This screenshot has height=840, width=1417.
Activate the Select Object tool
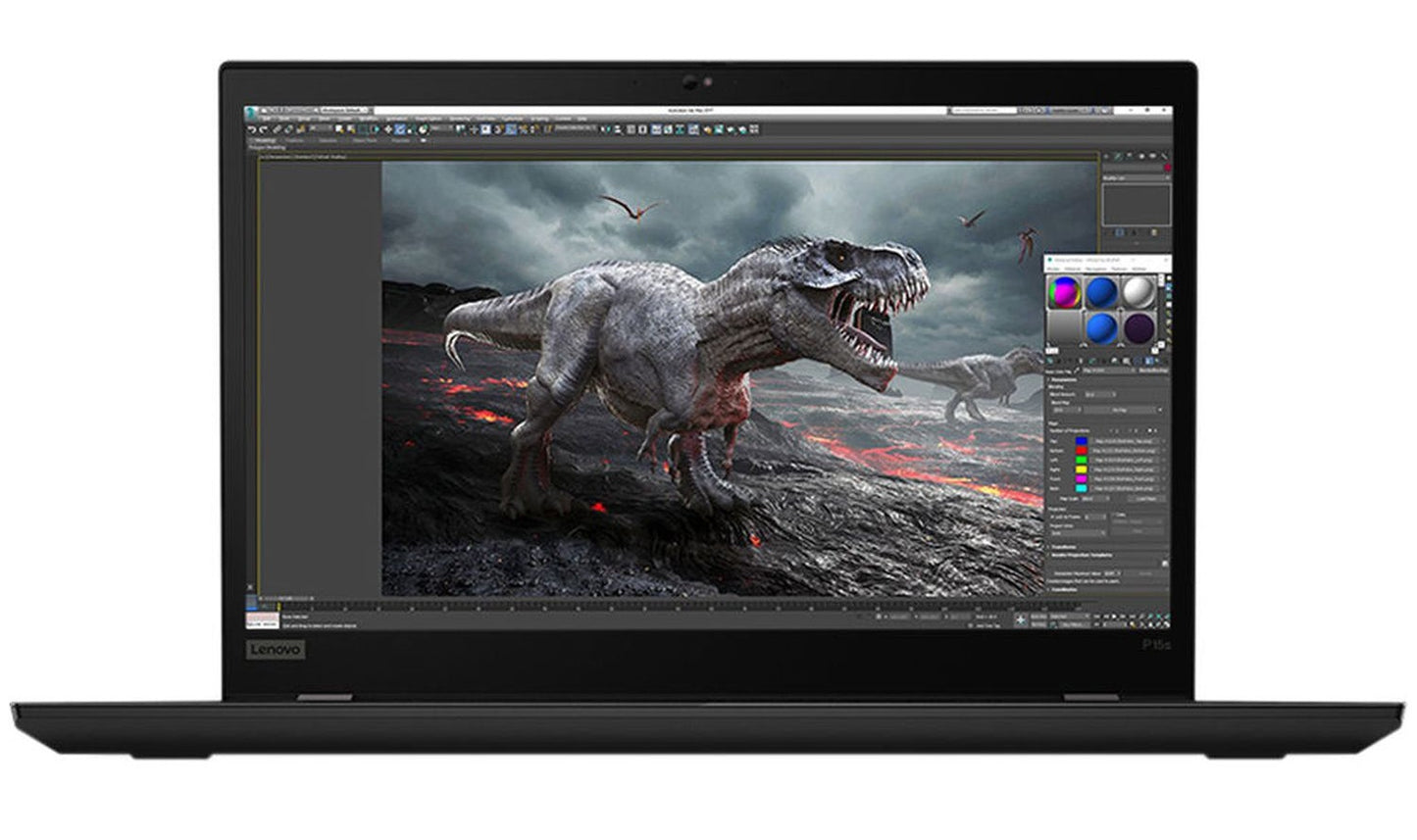pyautogui.click(x=339, y=128)
